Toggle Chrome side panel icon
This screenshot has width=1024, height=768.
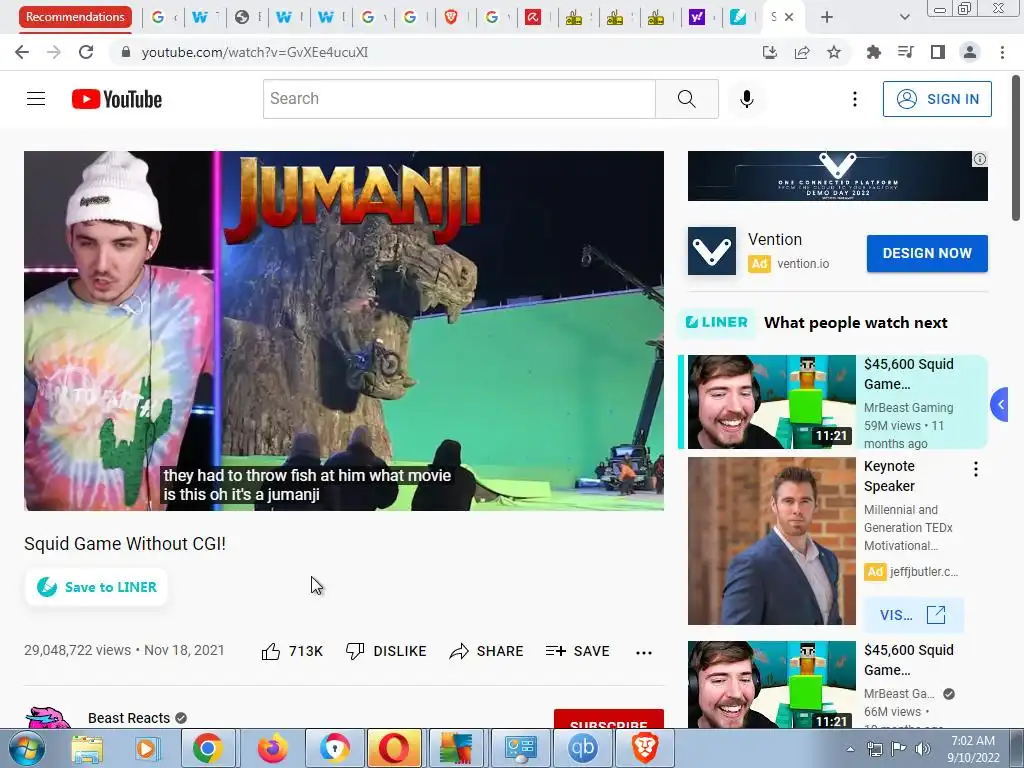(938, 52)
